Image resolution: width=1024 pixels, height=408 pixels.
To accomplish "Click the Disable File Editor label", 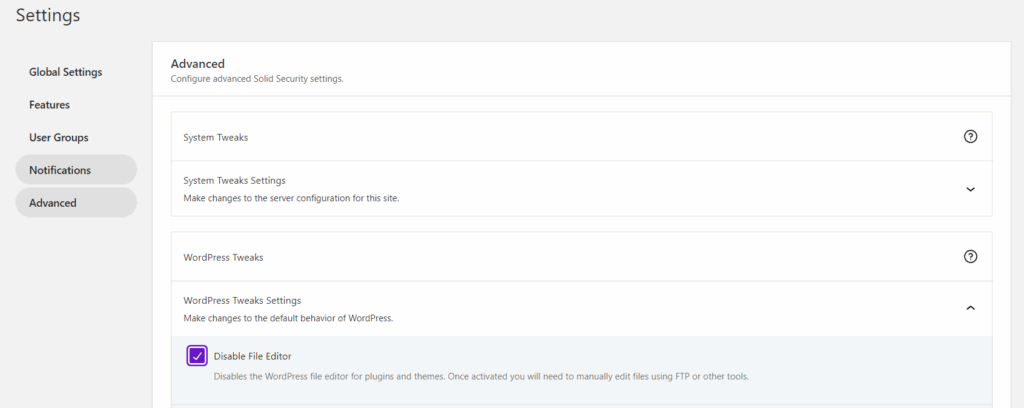I will click(253, 356).
